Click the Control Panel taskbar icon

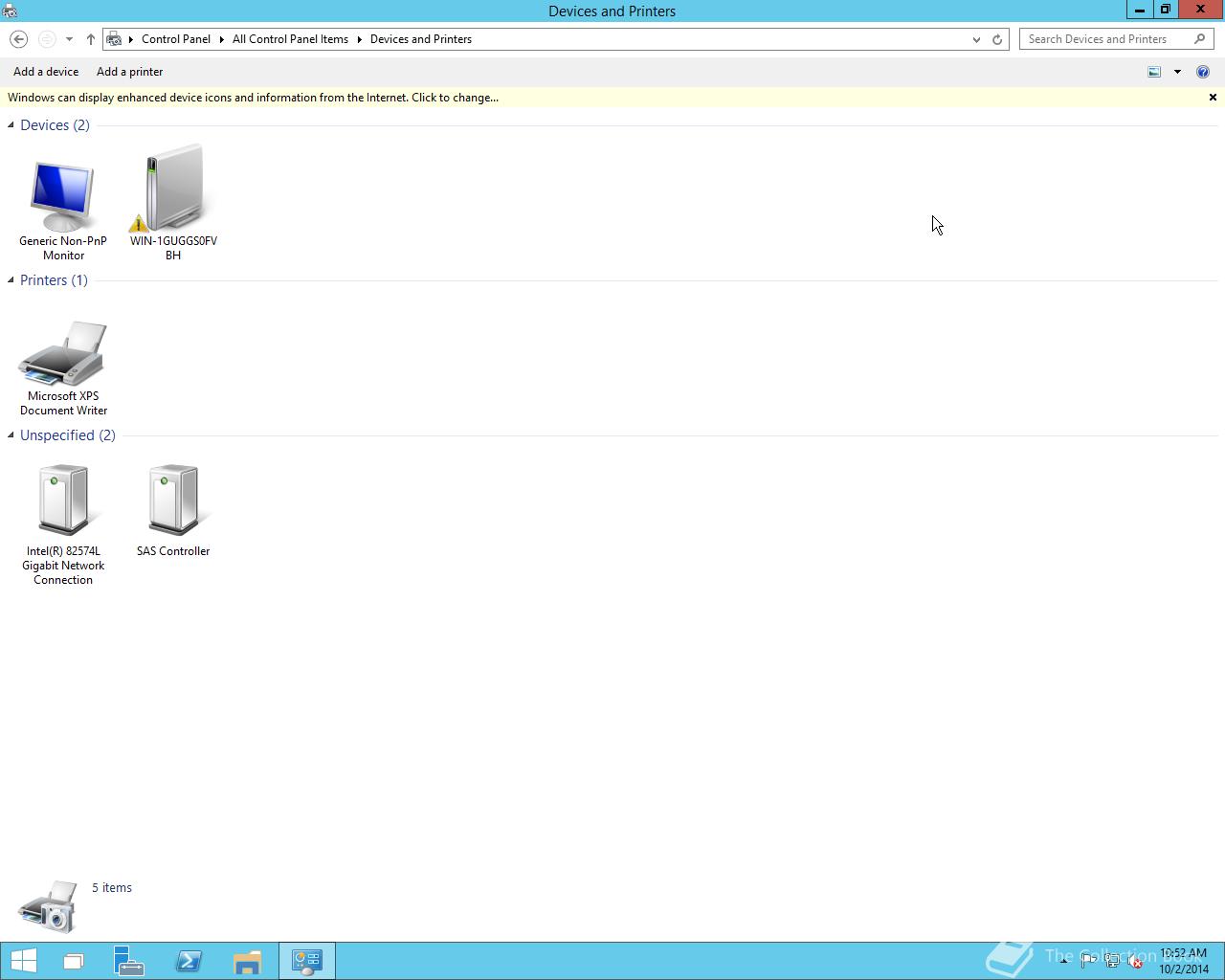point(307,961)
